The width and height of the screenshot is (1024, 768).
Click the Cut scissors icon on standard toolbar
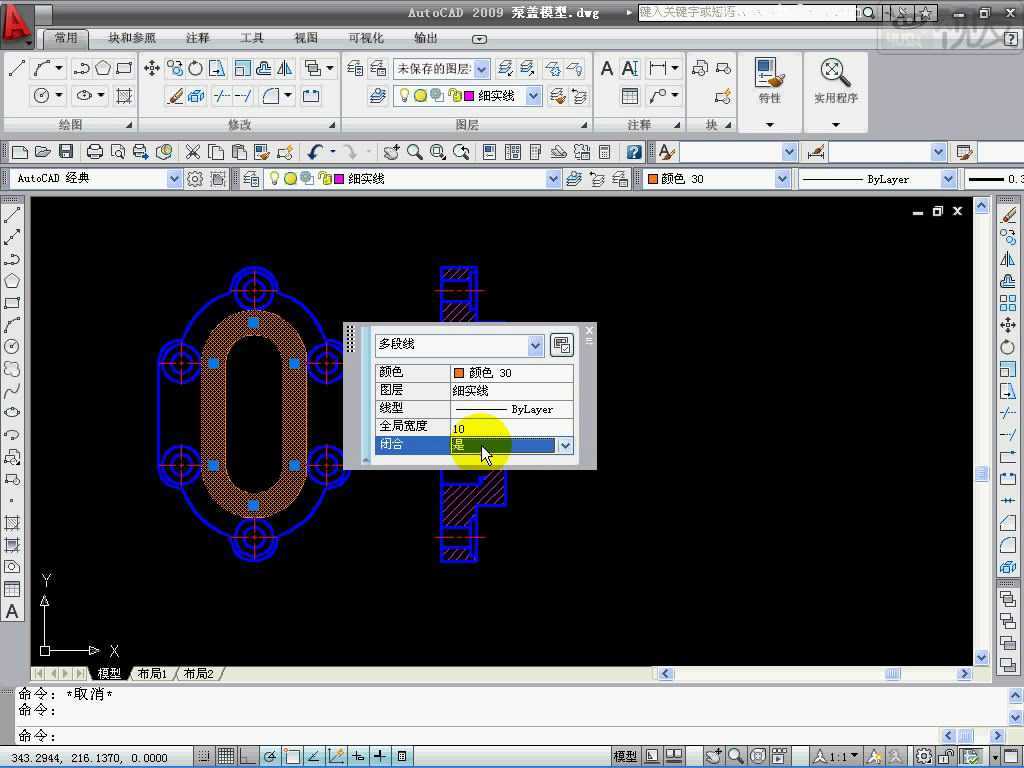[x=193, y=152]
